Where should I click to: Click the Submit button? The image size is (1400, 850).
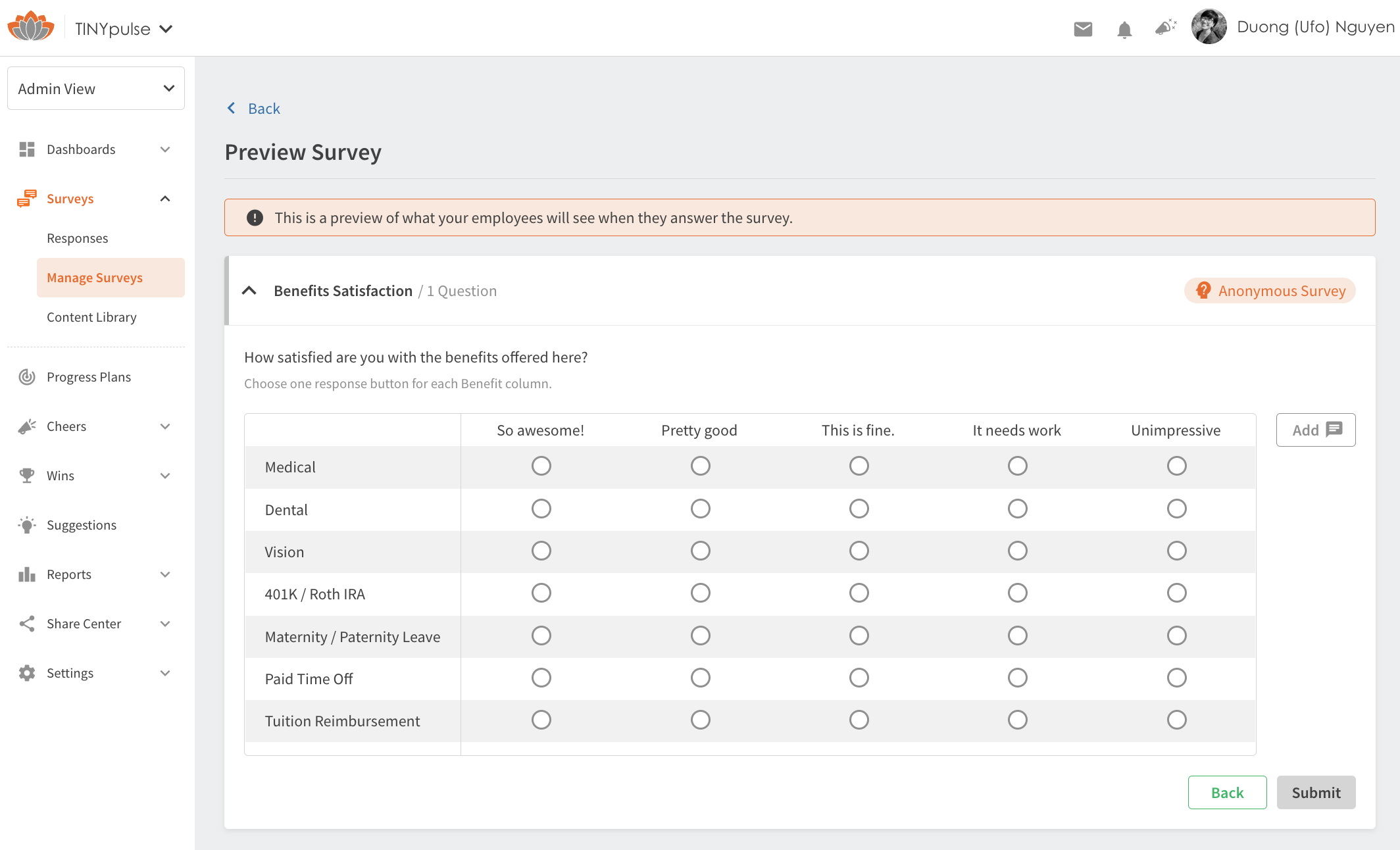coord(1316,793)
